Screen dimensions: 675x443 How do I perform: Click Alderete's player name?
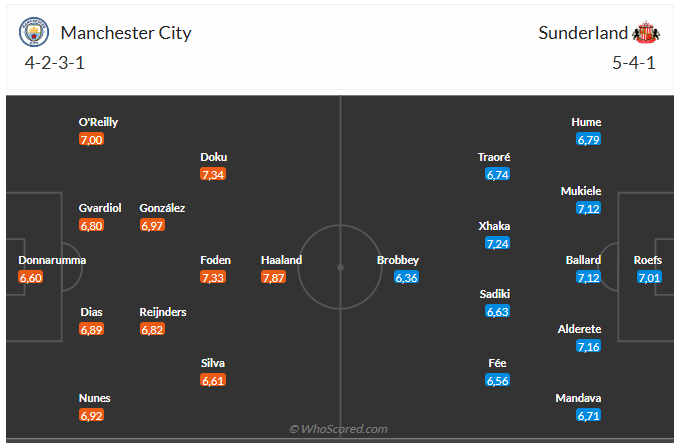[580, 329]
